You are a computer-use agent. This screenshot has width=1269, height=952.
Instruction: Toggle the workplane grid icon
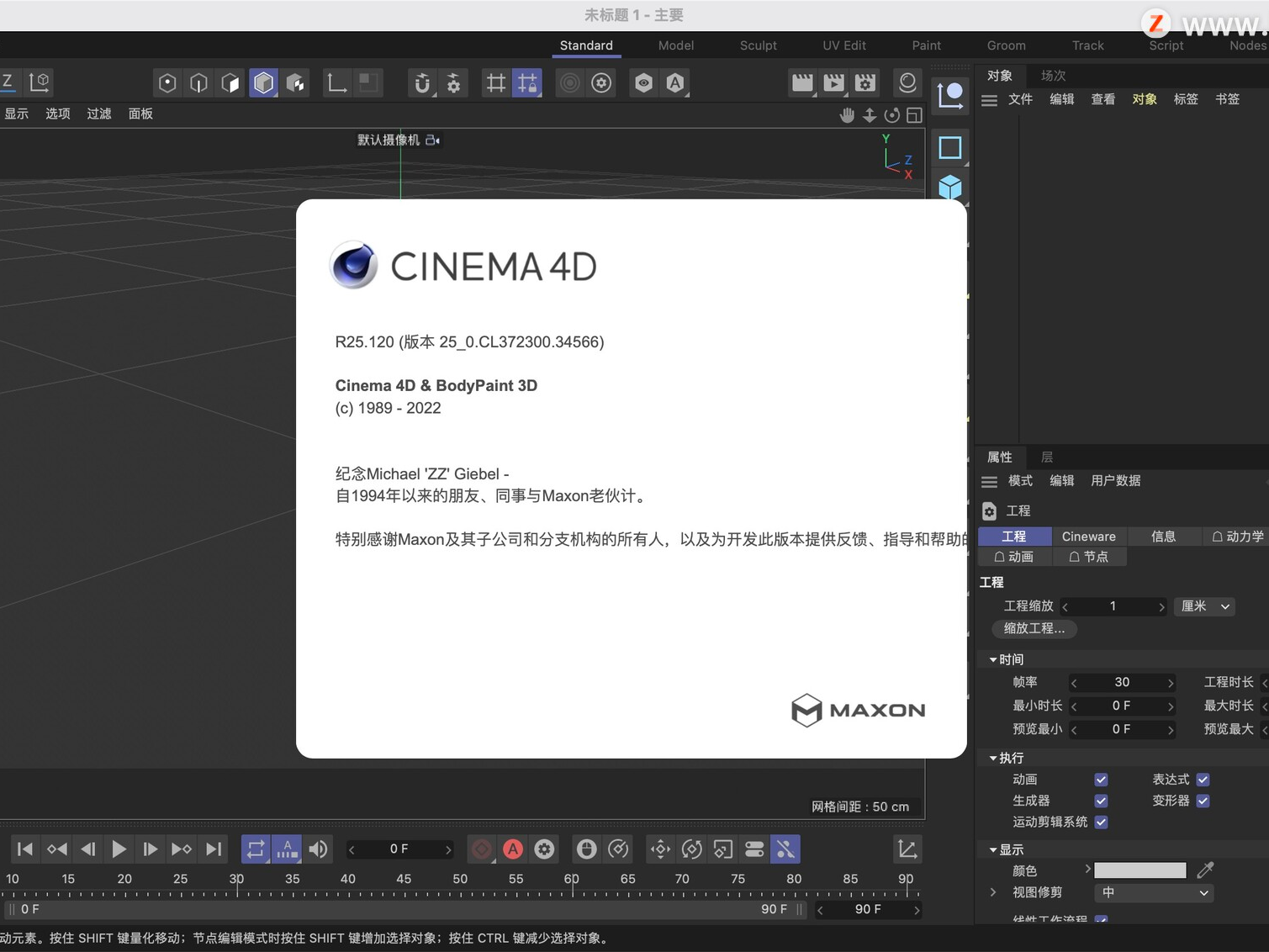(495, 82)
